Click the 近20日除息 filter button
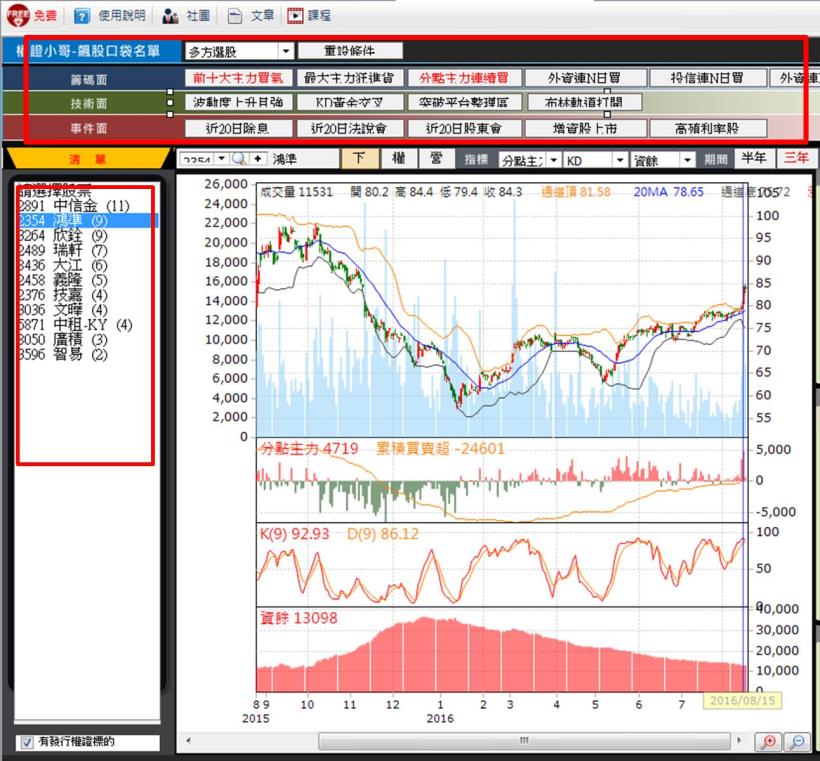Image resolution: width=820 pixels, height=761 pixels. tap(240, 128)
